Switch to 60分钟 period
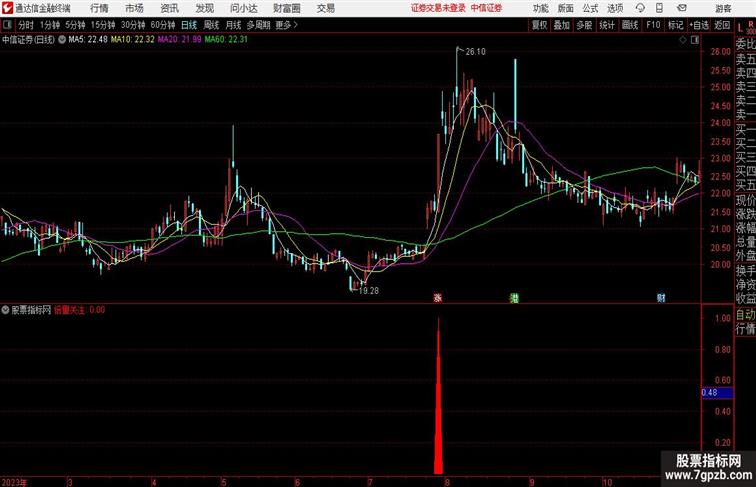 [163, 25]
